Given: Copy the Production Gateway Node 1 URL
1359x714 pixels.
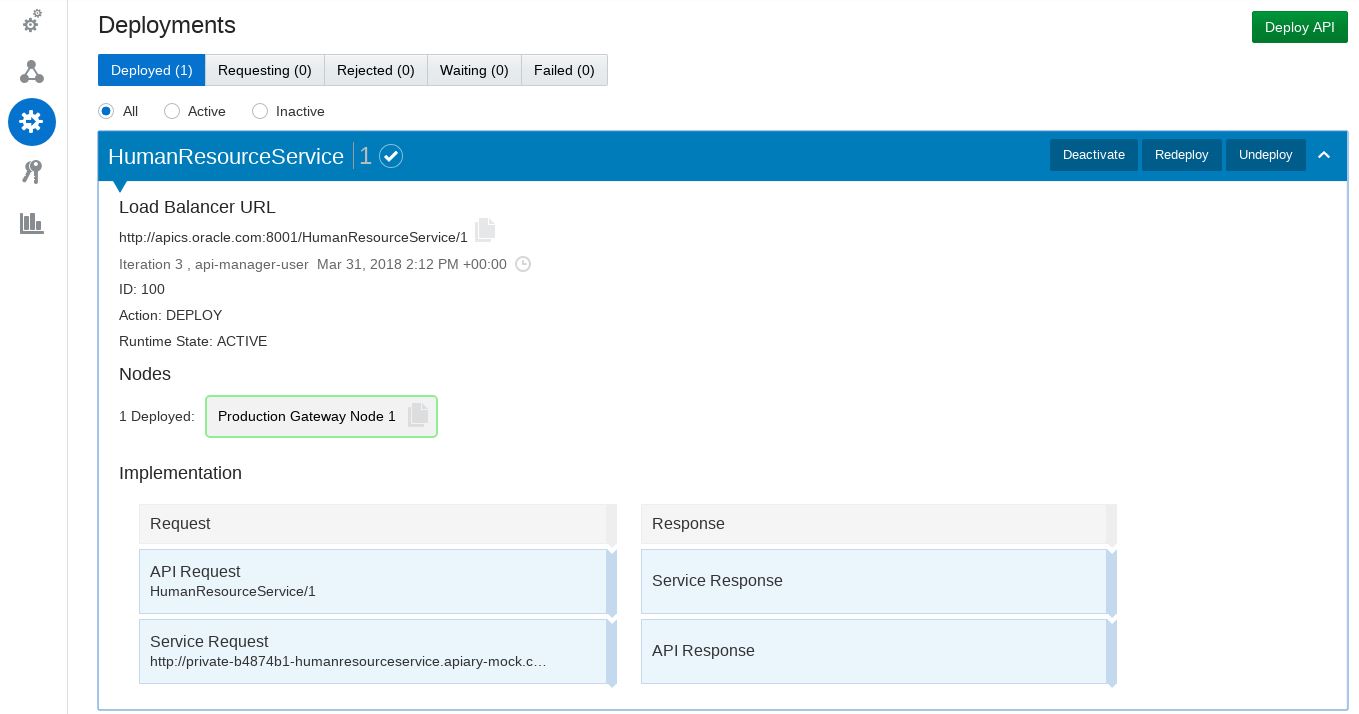Looking at the screenshot, I should [x=418, y=415].
